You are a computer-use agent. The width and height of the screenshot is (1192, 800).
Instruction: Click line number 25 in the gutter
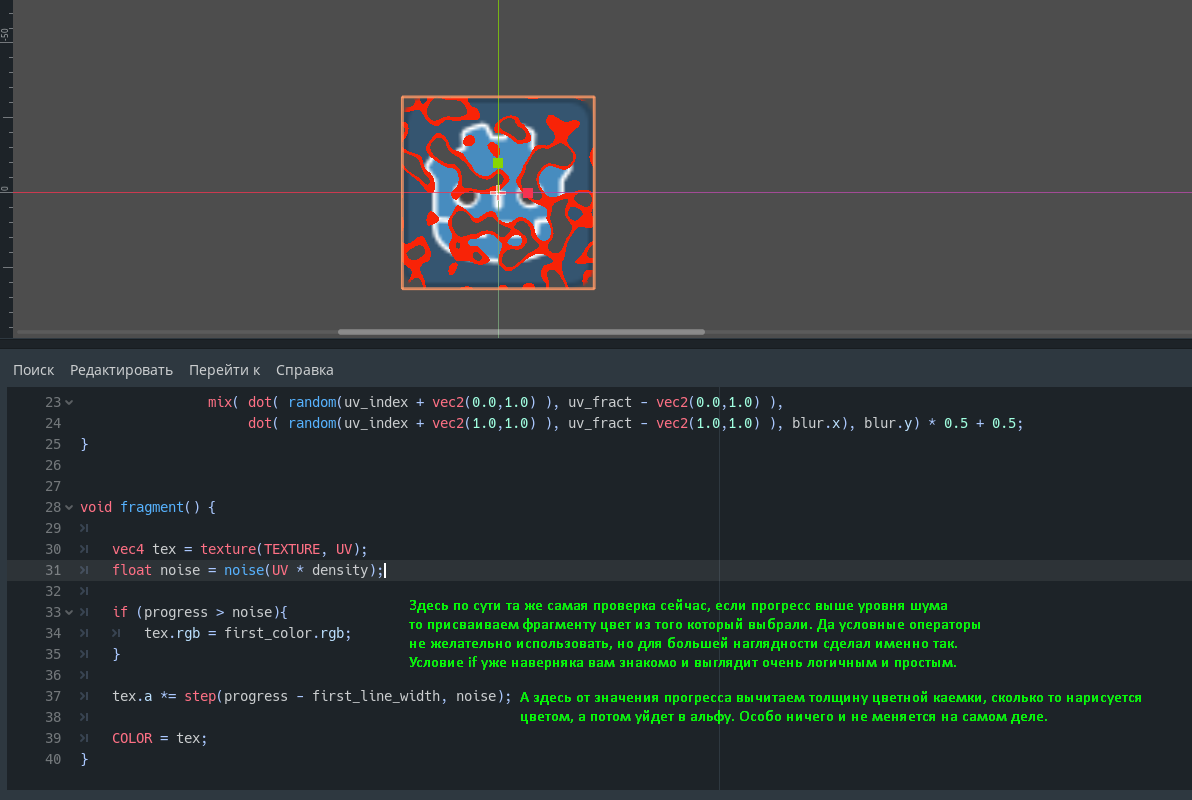click(52, 444)
